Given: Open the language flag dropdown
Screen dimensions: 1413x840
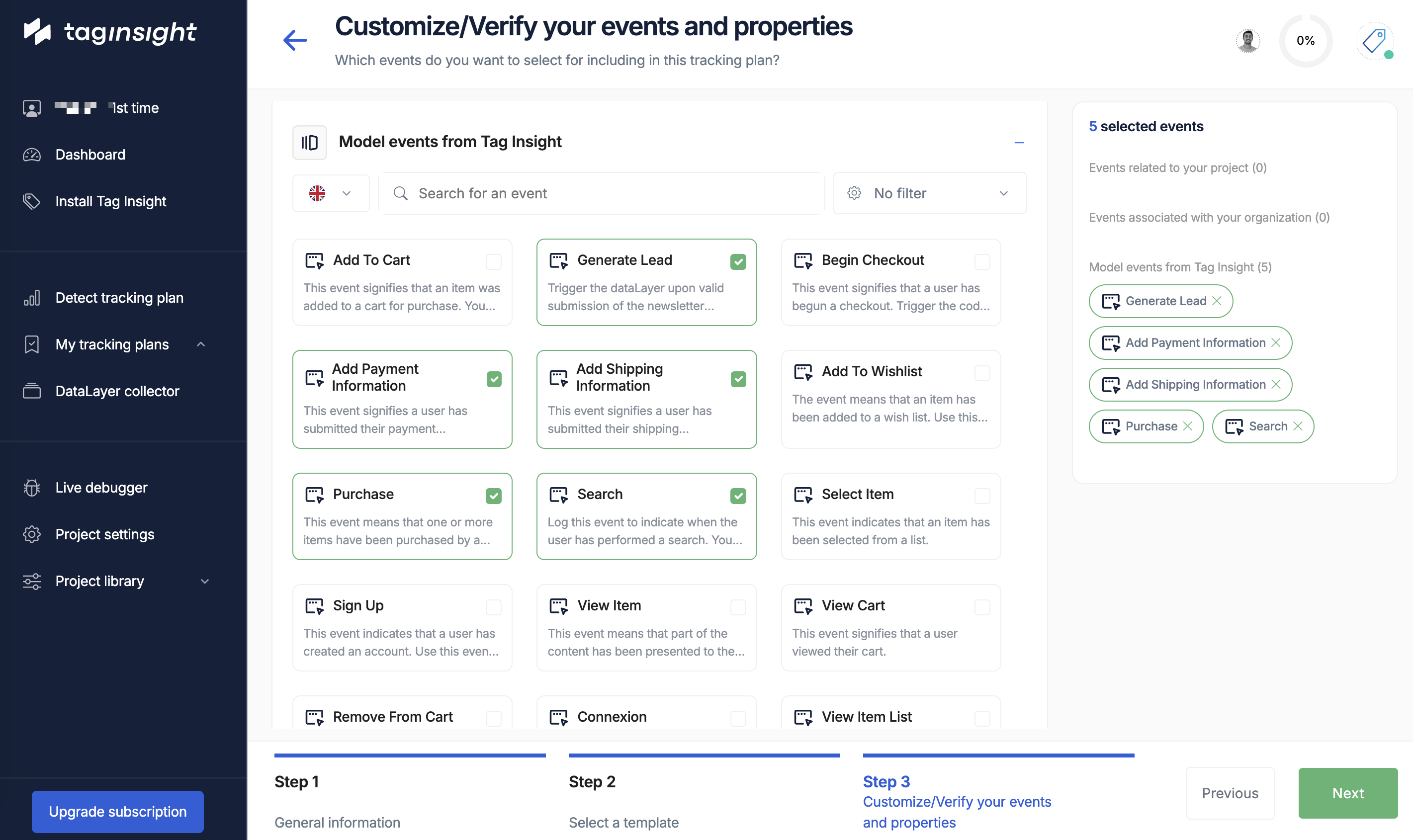Looking at the screenshot, I should [x=331, y=193].
